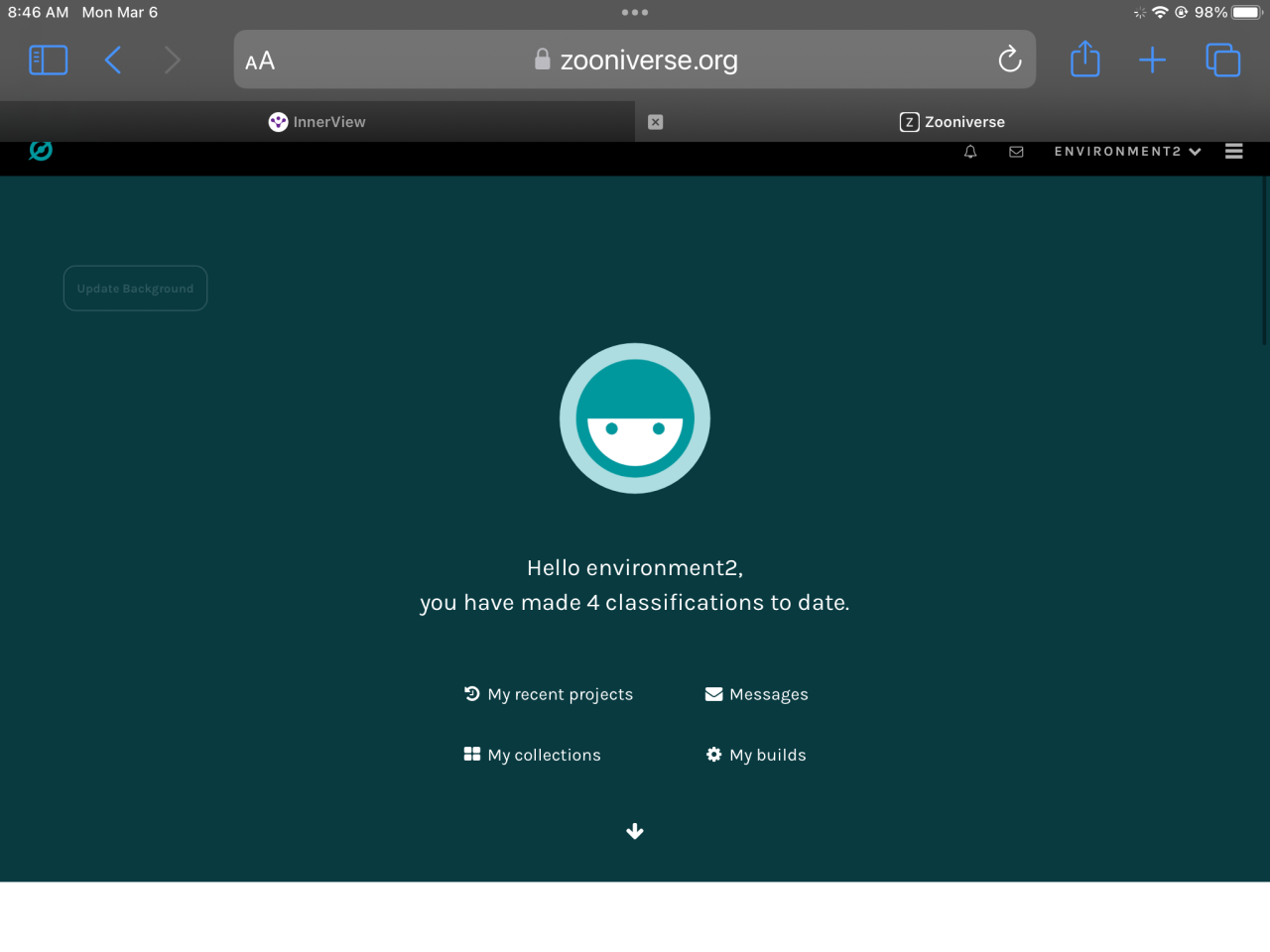Switch to the InnerView tab
1270x952 pixels.
click(x=317, y=122)
